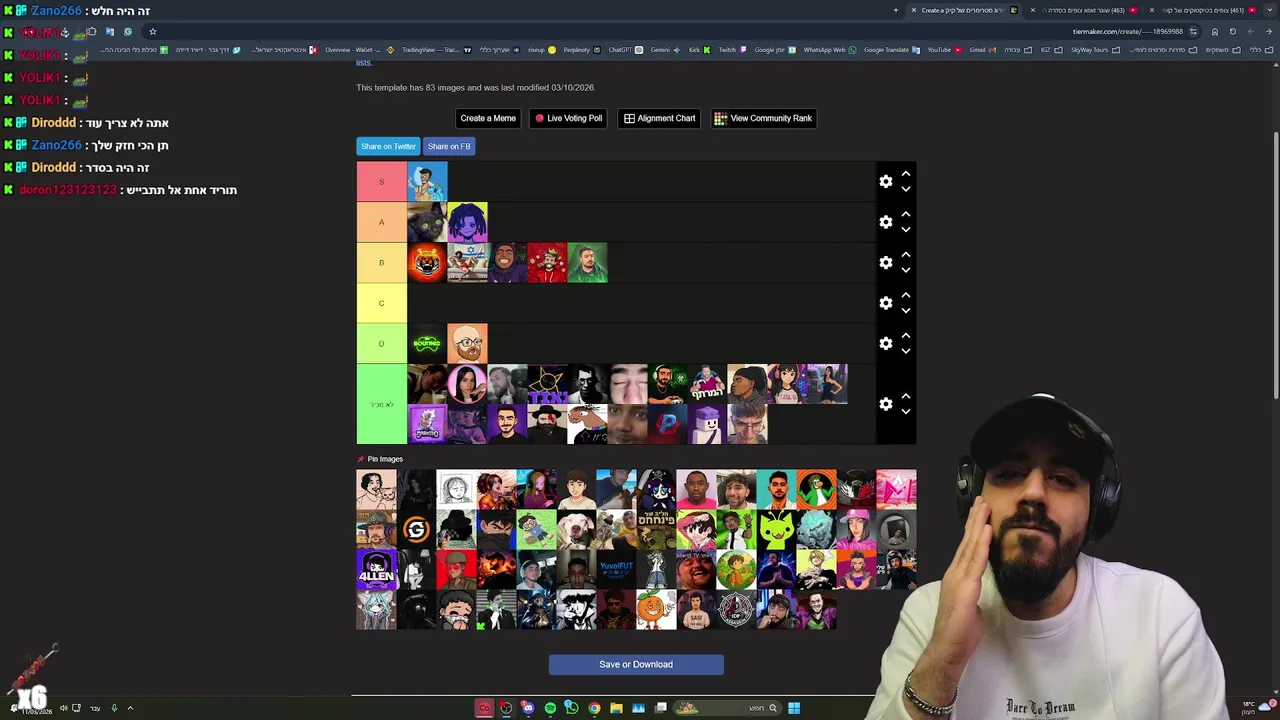Open settings gear for C tier row

click(885, 303)
